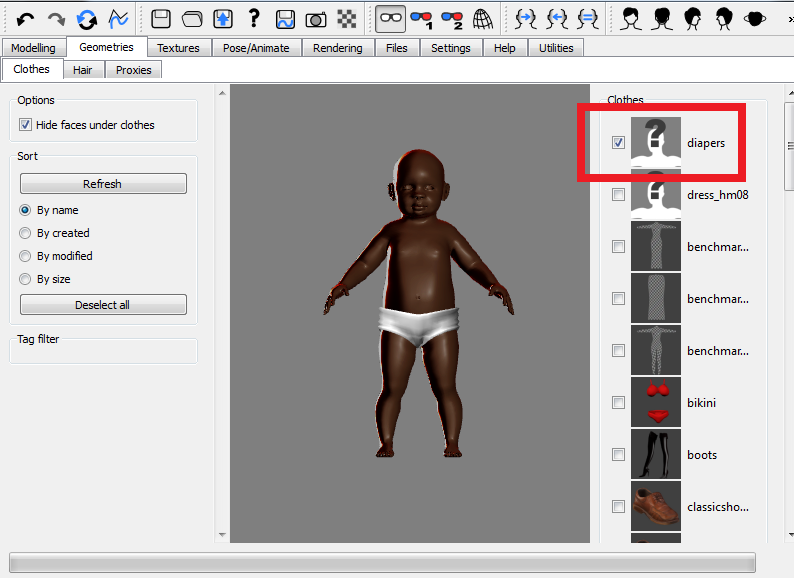Click the Deselect all button
The width and height of the screenshot is (794, 578).
coord(103,305)
